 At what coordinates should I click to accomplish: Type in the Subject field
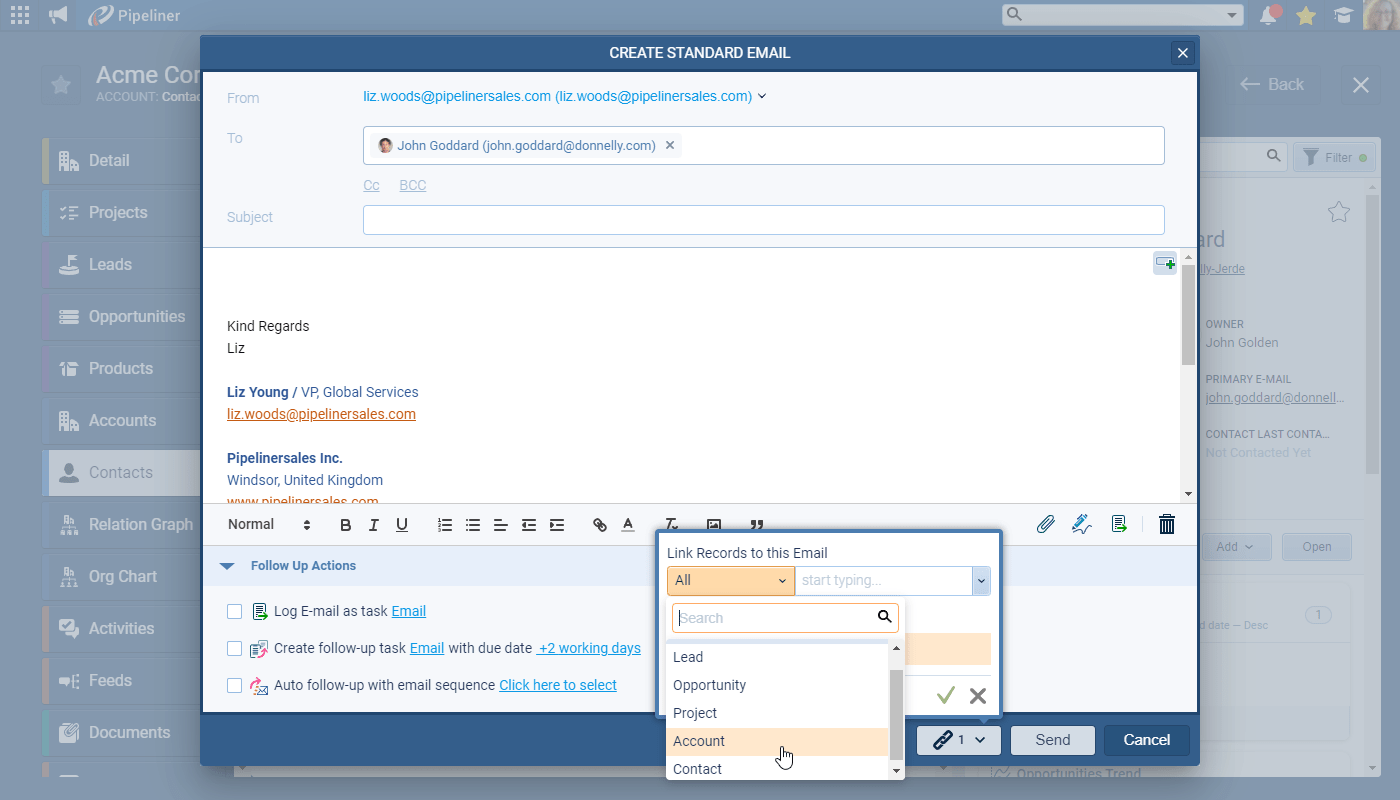(x=763, y=220)
